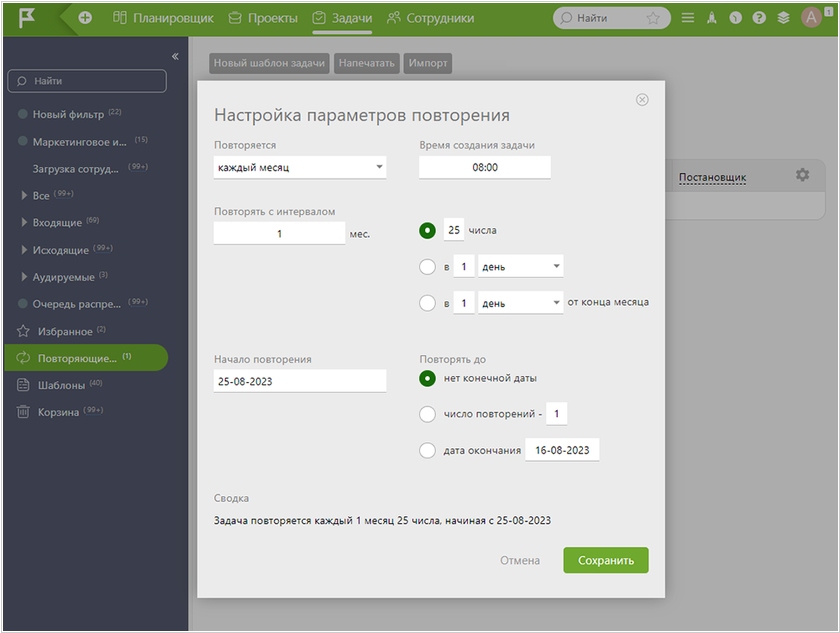The width and height of the screenshot is (840, 633).
Task: Click the circular timer icon in header
Action: [x=736, y=18]
